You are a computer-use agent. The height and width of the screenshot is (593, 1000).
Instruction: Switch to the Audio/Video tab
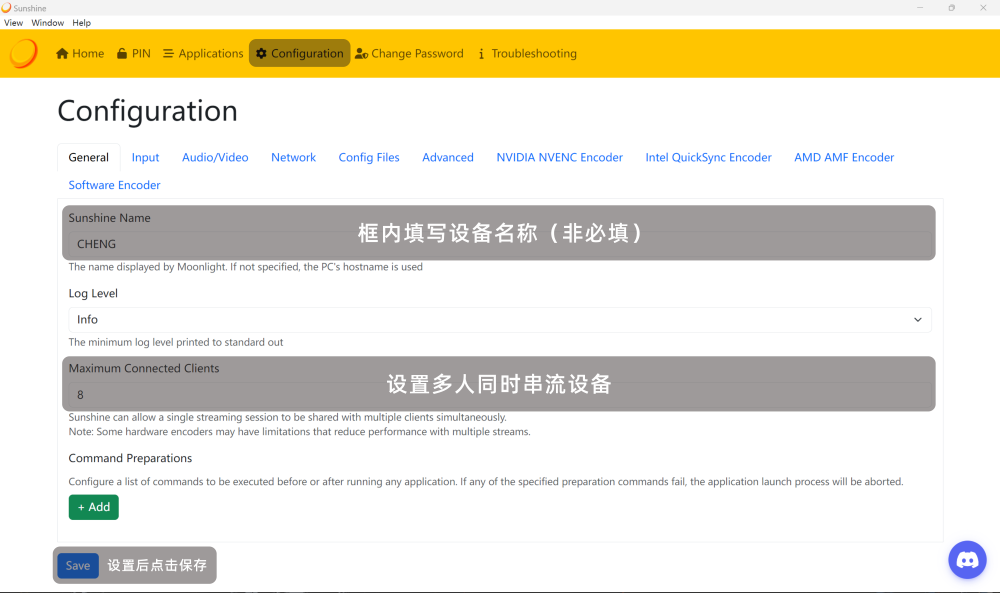pyautogui.click(x=215, y=157)
